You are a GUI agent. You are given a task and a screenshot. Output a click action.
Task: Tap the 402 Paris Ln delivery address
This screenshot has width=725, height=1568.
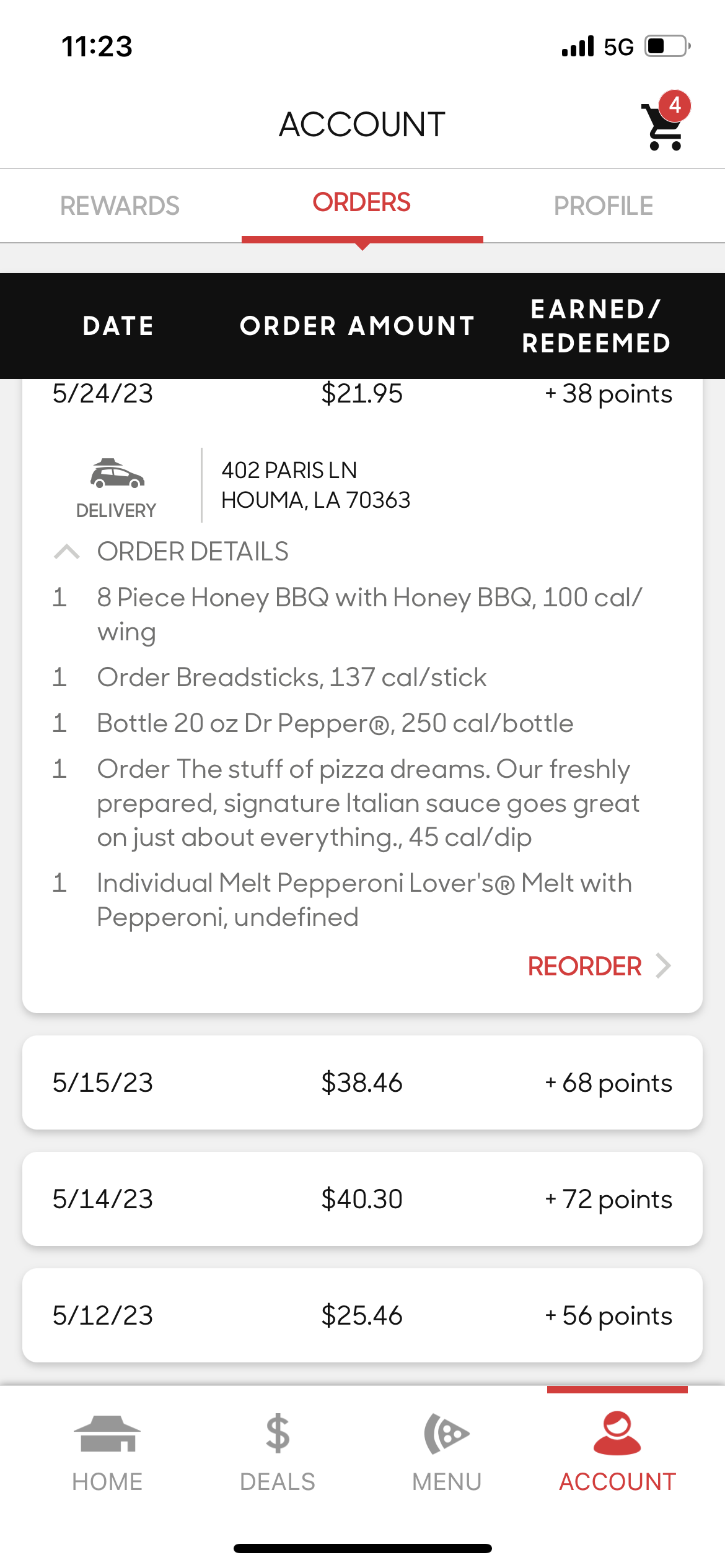click(x=316, y=485)
